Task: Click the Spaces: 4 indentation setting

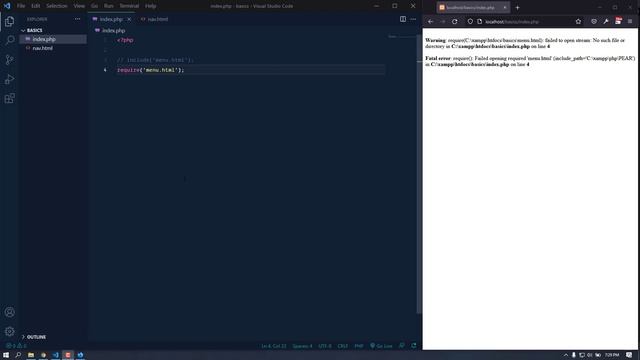Action: pos(302,346)
